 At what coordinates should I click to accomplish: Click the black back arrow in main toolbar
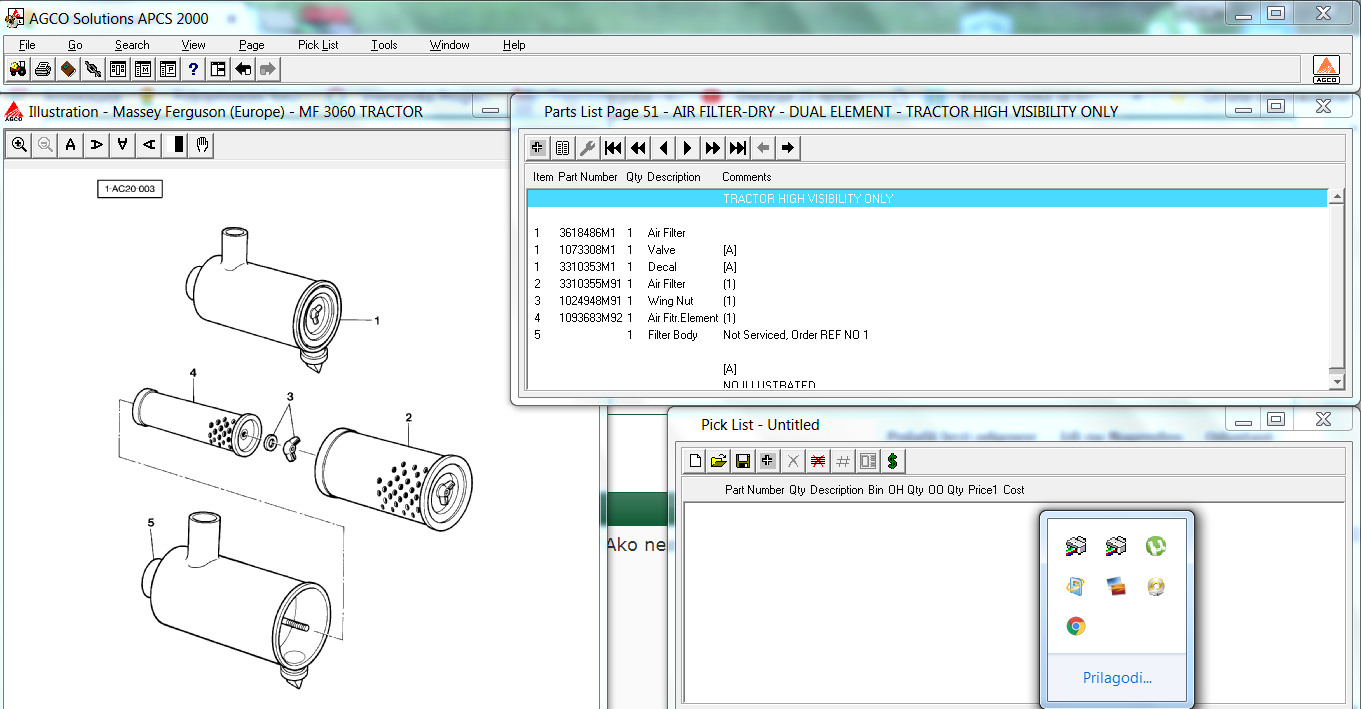(243, 69)
